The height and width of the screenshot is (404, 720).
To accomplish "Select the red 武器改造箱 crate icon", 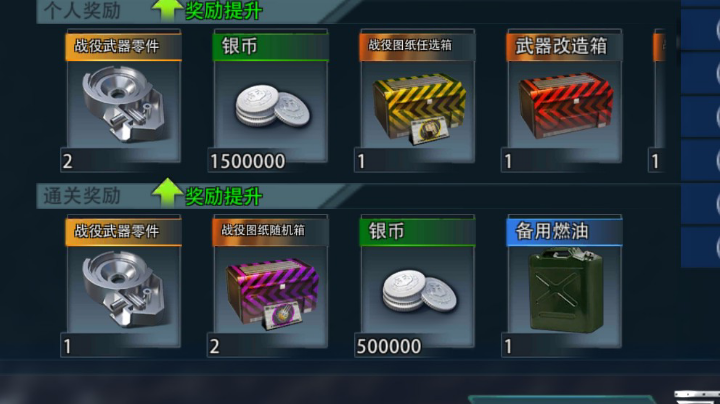I will pos(566,106).
